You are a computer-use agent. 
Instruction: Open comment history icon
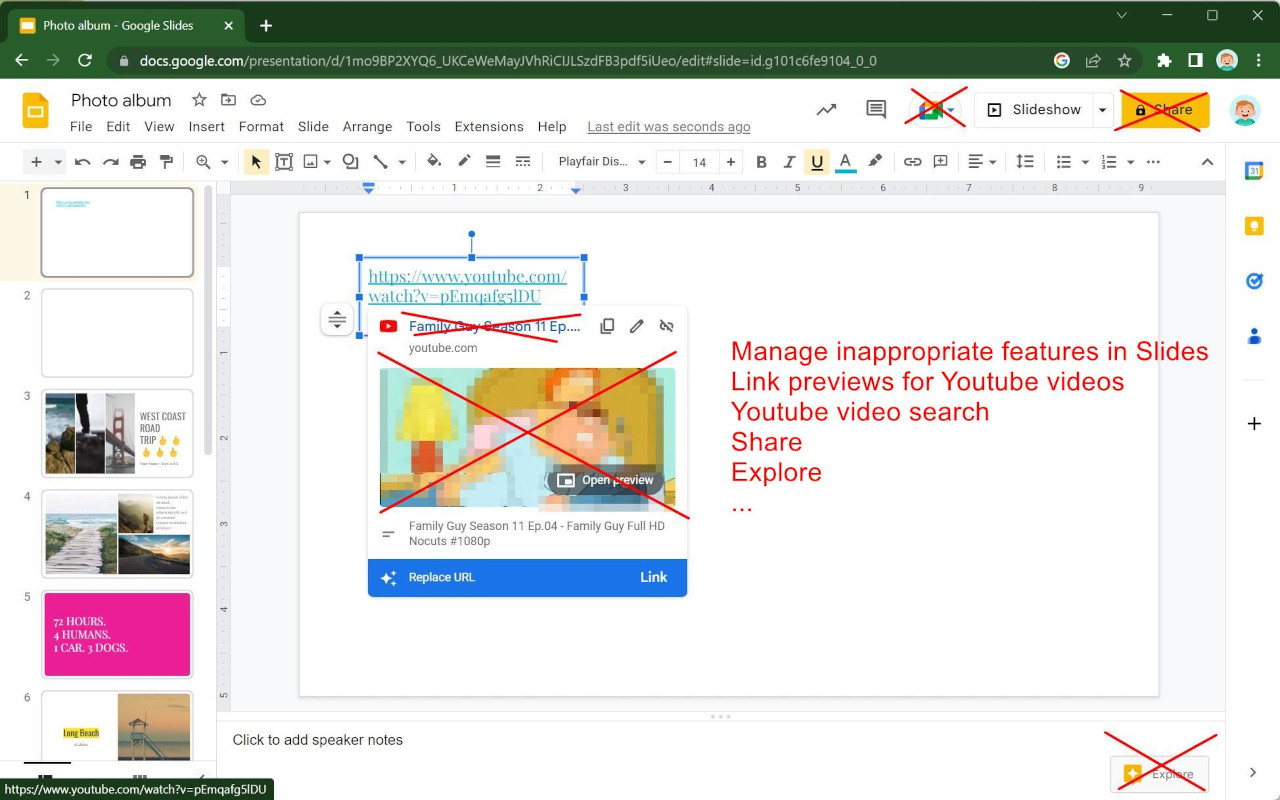tap(876, 110)
